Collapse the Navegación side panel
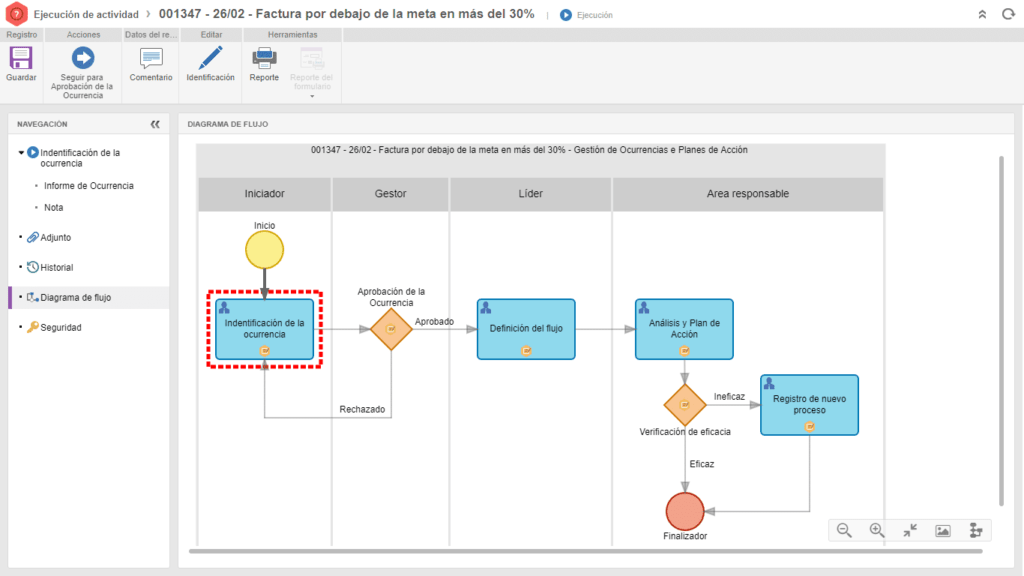Image resolution: width=1024 pixels, height=576 pixels. (x=155, y=125)
